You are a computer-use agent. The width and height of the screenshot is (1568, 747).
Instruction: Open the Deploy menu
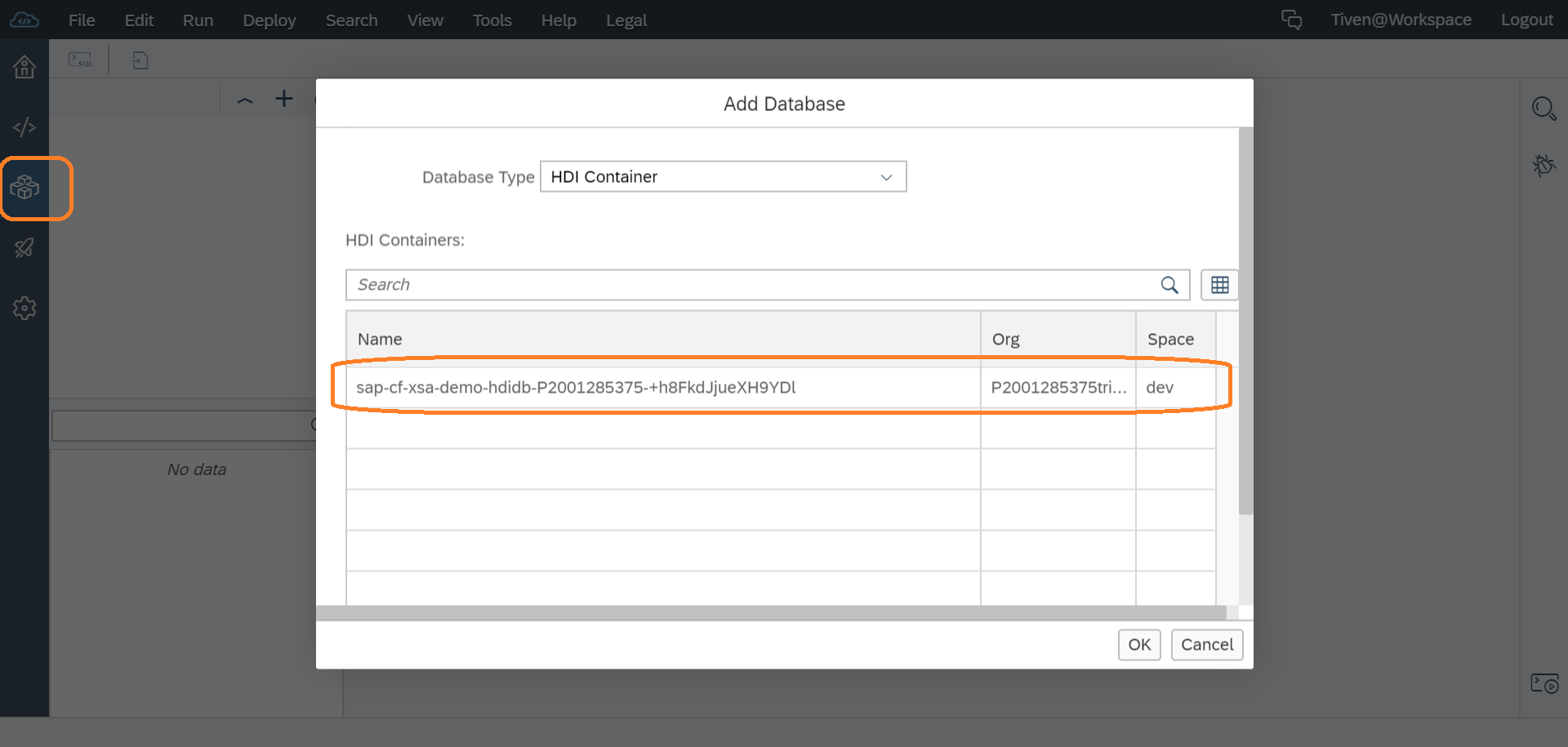point(269,20)
